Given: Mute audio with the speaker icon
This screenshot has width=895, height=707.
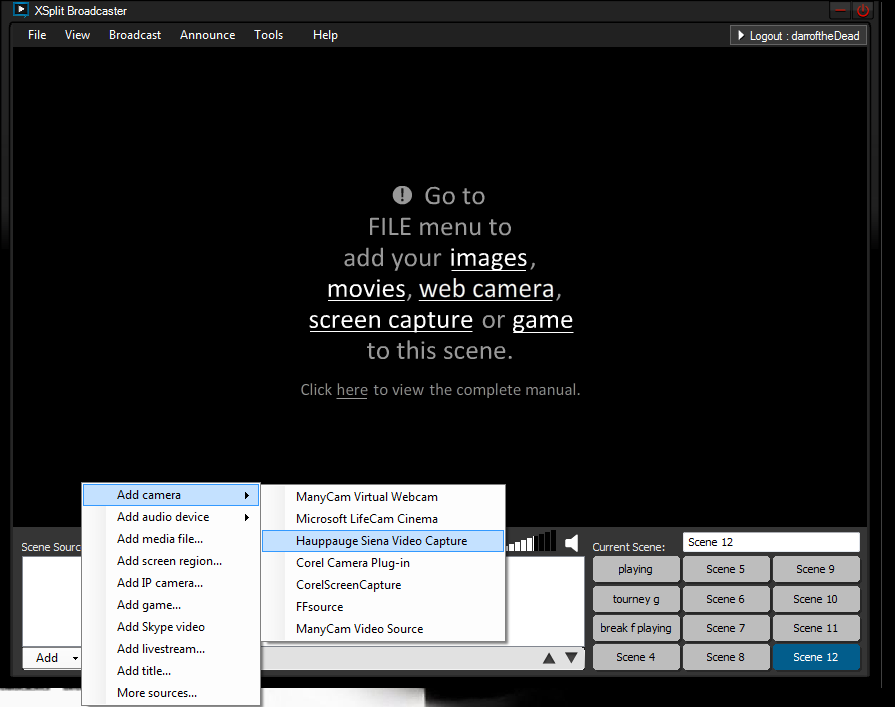Looking at the screenshot, I should point(571,543).
